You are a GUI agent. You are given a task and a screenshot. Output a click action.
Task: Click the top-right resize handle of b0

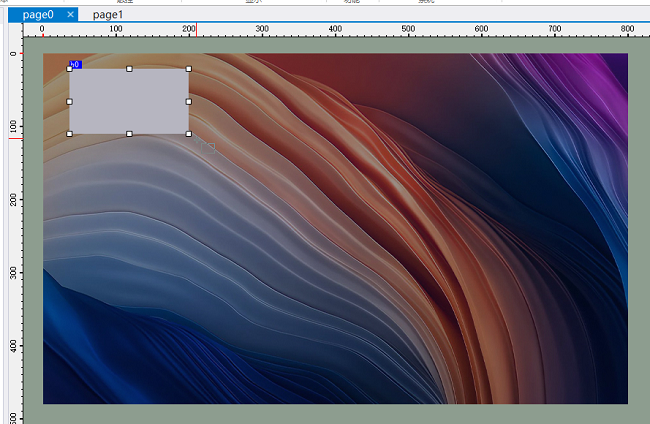tap(189, 69)
